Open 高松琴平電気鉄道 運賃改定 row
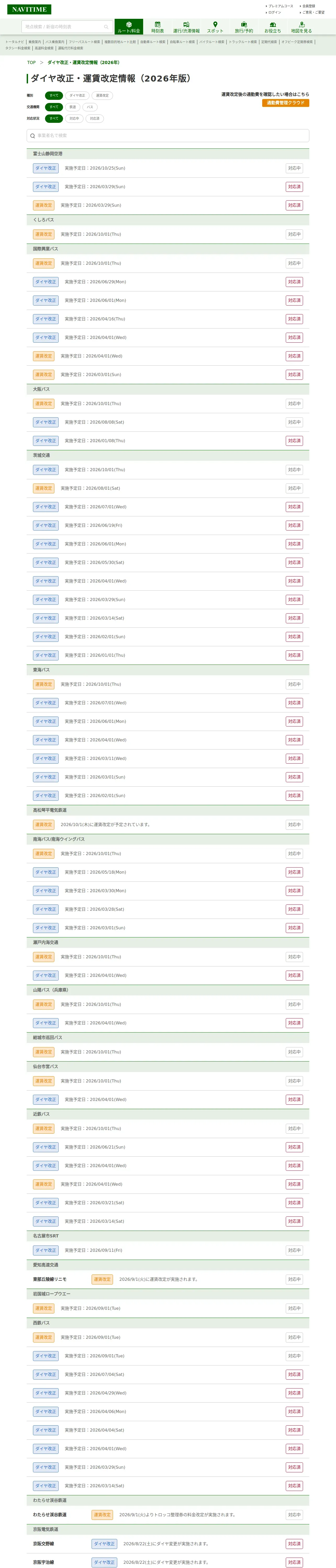Screen dimensions: 336x1568 [x=168, y=825]
